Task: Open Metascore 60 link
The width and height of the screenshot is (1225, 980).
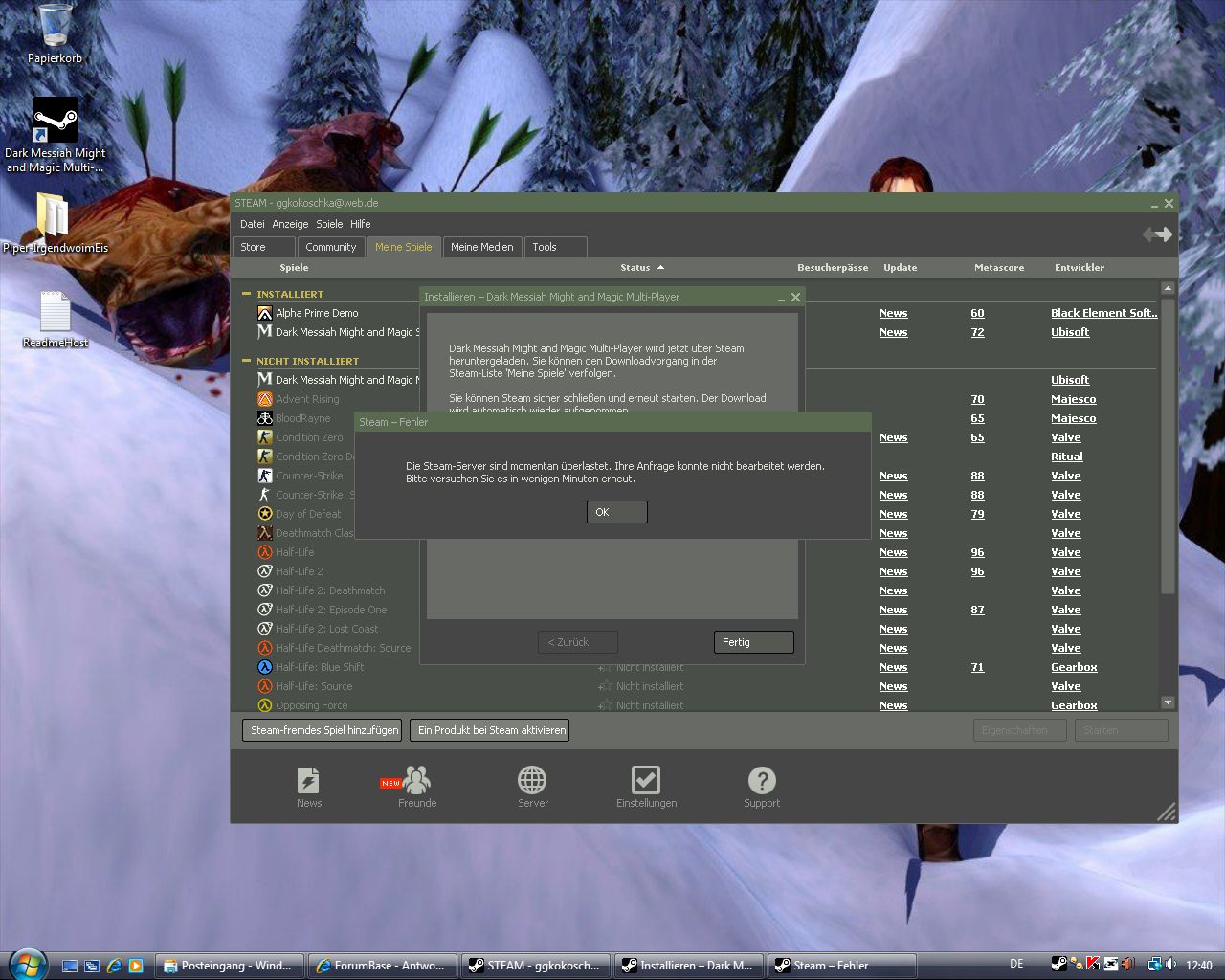Action: coord(977,313)
